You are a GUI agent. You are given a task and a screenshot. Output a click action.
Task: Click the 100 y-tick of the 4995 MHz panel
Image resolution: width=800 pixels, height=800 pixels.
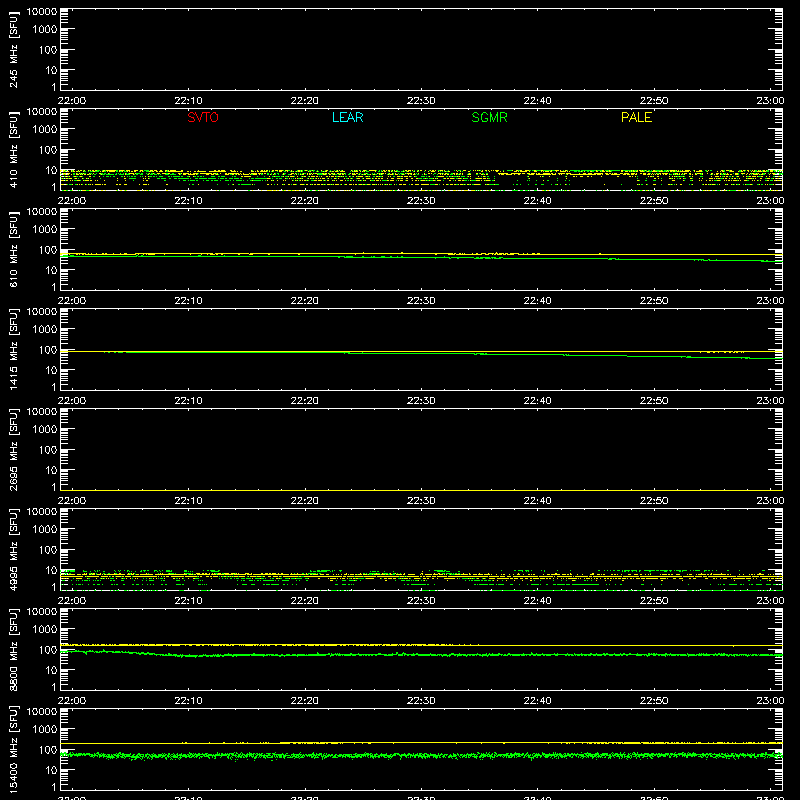click(x=48, y=550)
